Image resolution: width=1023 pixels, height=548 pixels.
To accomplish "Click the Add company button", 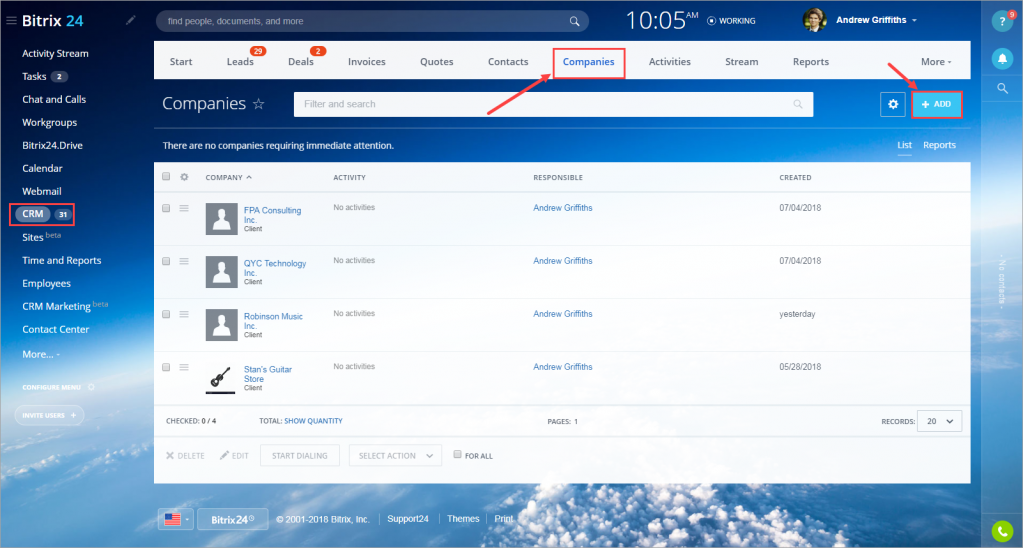I will coord(936,104).
